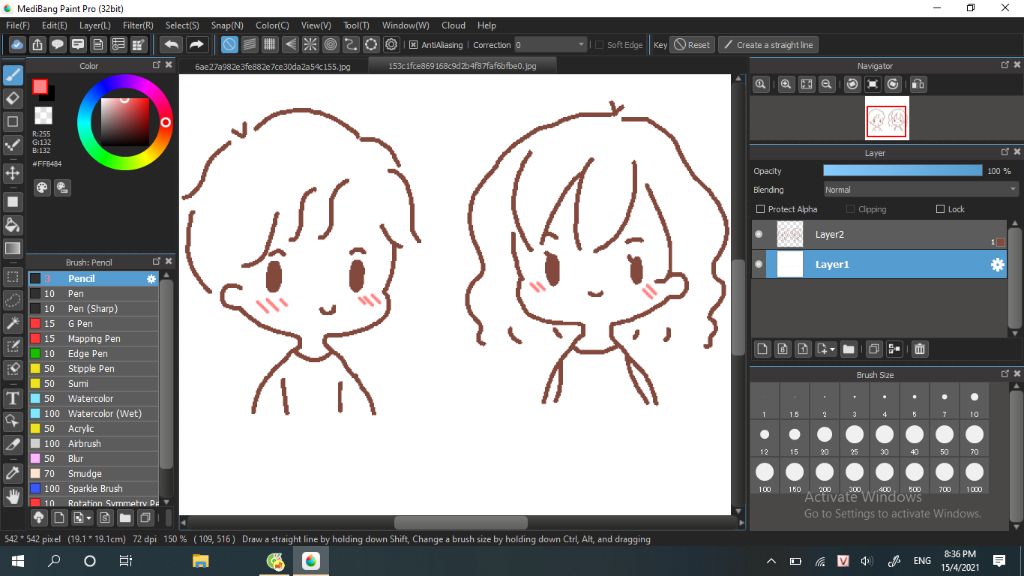Open the taskbar notification center
Screen dimensions: 1024x576
999,561
